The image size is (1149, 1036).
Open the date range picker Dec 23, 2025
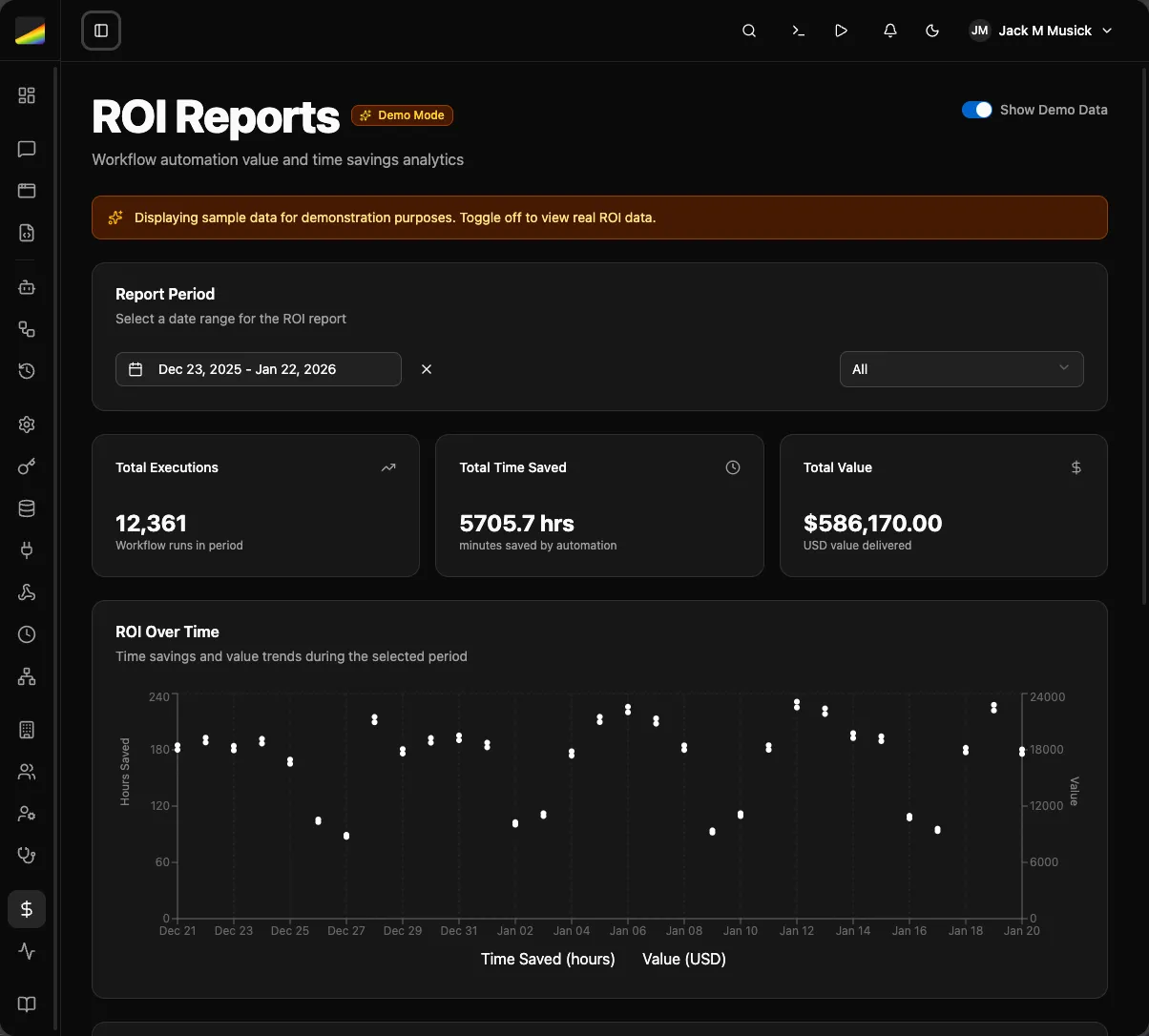[x=258, y=369]
